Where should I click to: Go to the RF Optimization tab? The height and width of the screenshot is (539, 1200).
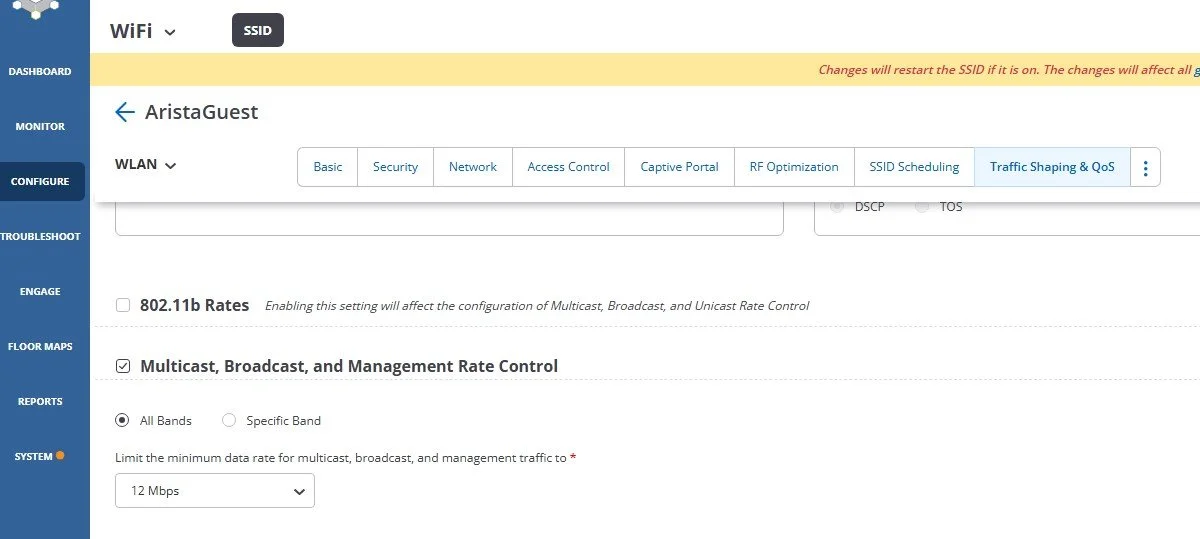coord(794,167)
